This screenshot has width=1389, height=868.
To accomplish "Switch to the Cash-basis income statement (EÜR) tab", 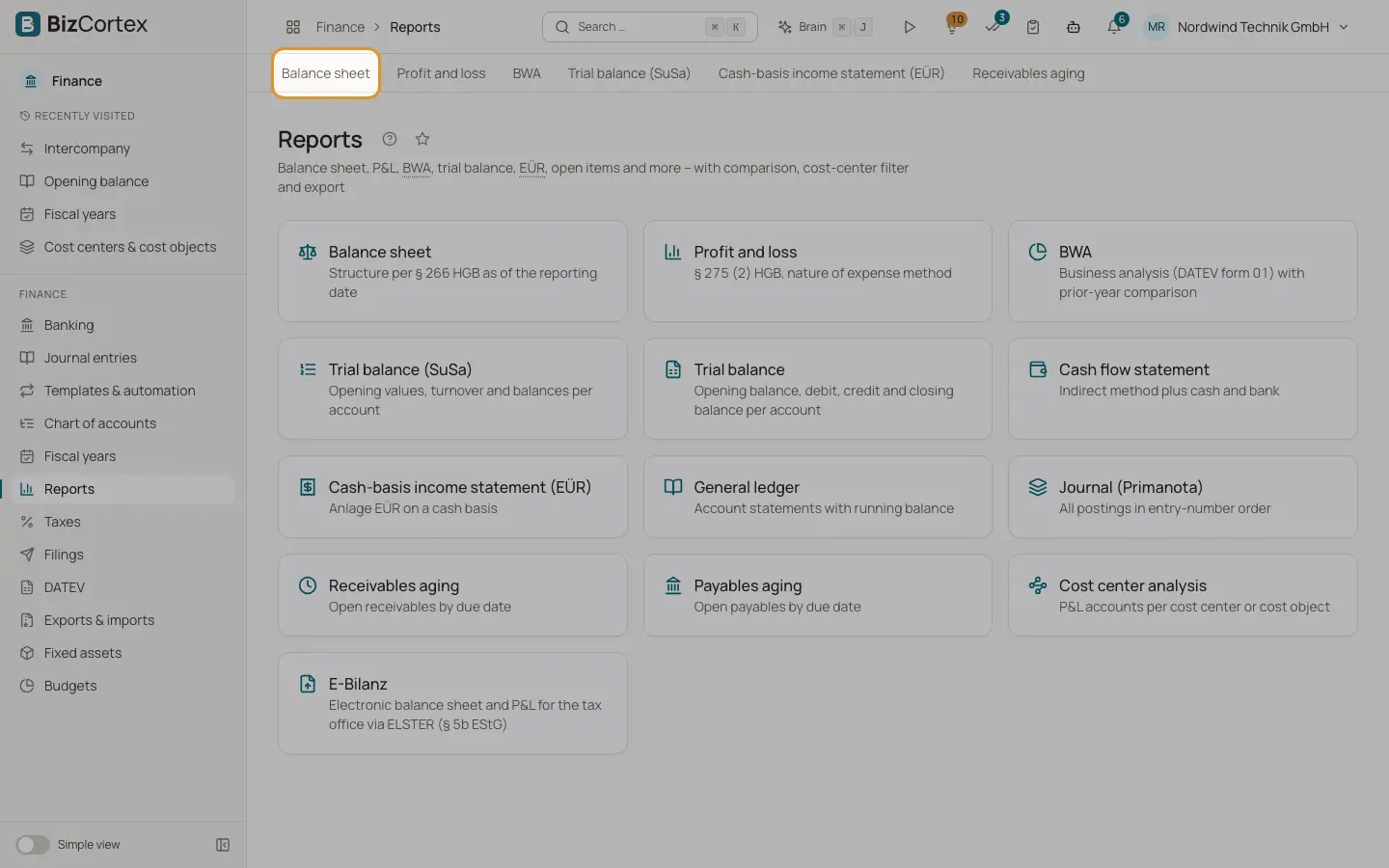I will [x=831, y=73].
